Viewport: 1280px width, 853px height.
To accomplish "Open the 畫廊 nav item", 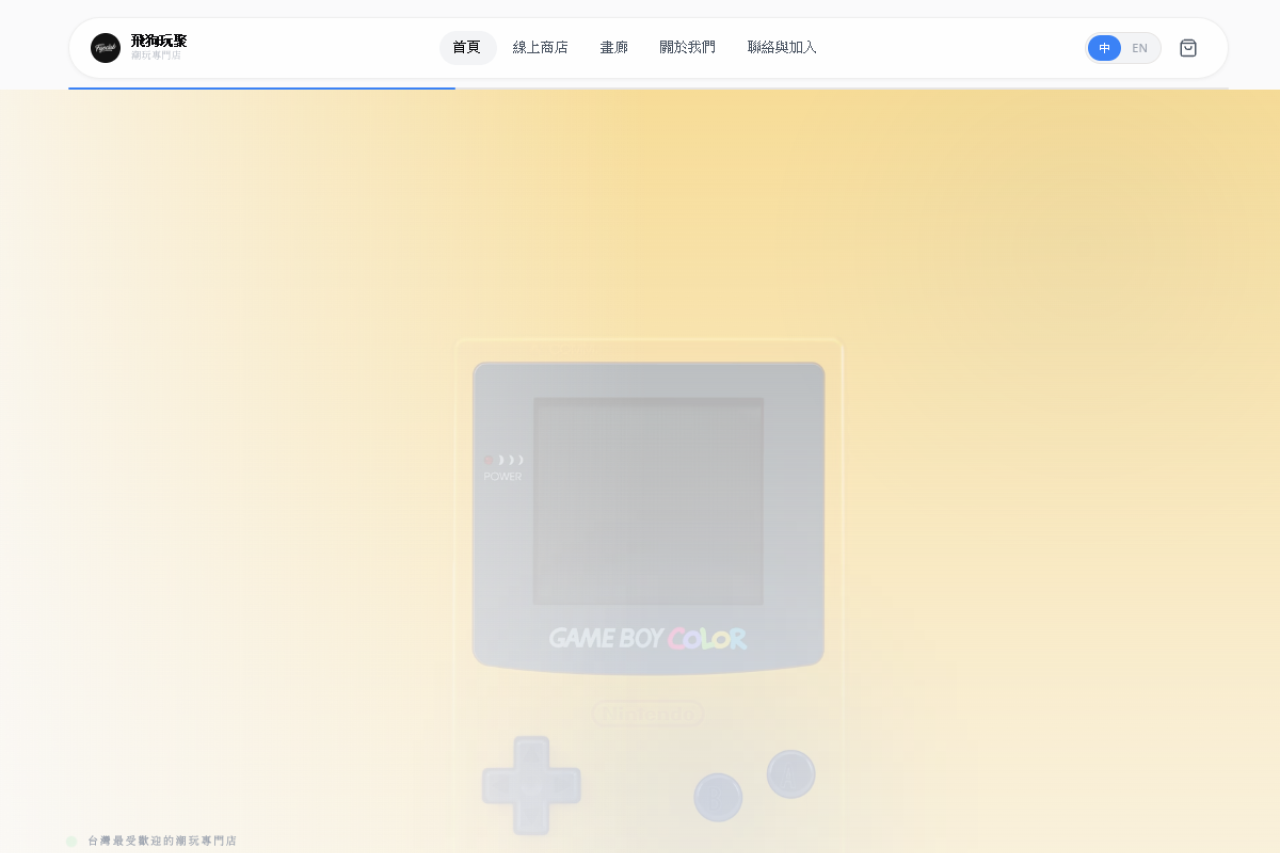I will 614,48.
